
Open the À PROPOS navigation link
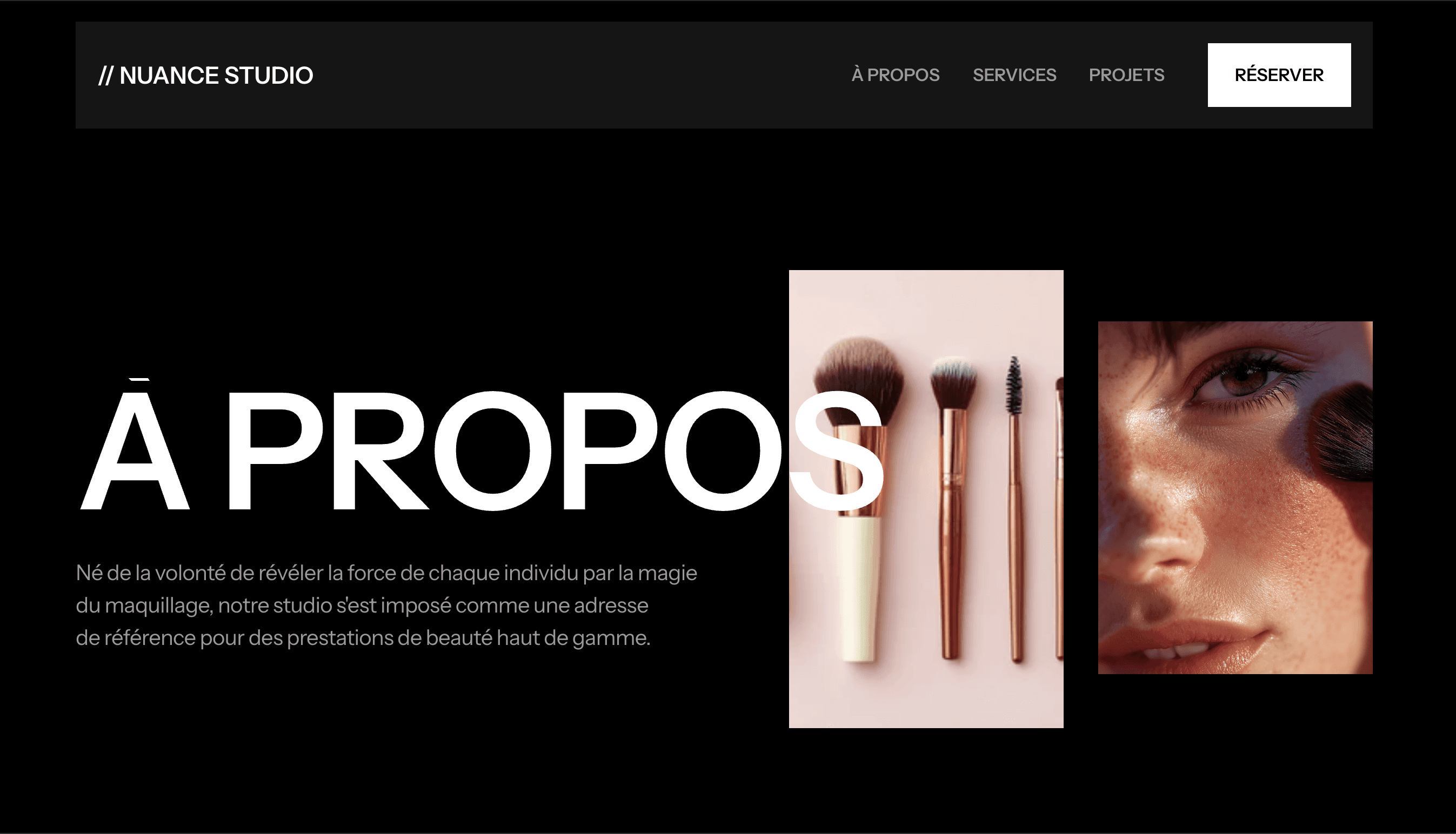[896, 75]
